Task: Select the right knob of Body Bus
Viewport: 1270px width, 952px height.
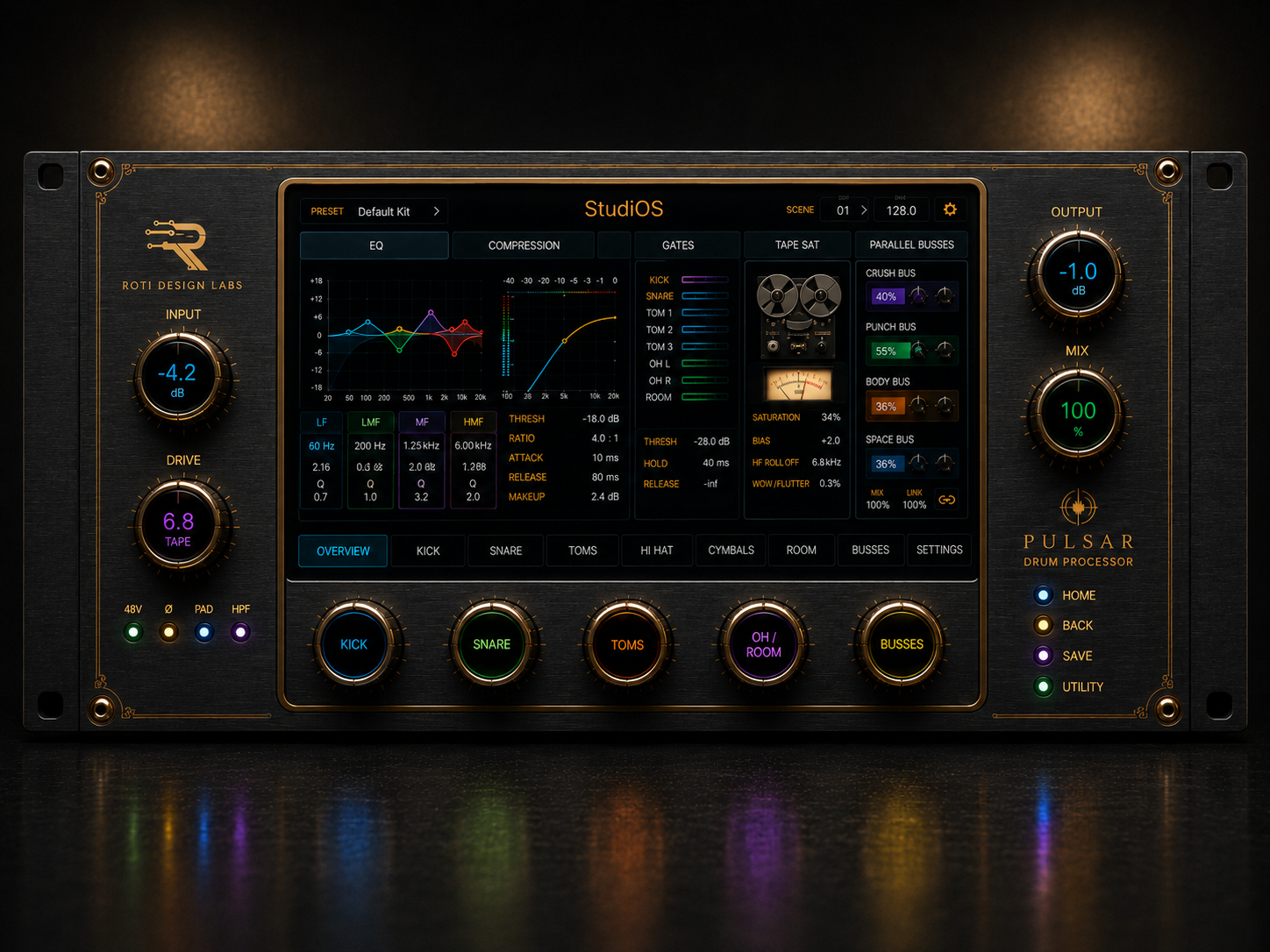Action: click(945, 405)
